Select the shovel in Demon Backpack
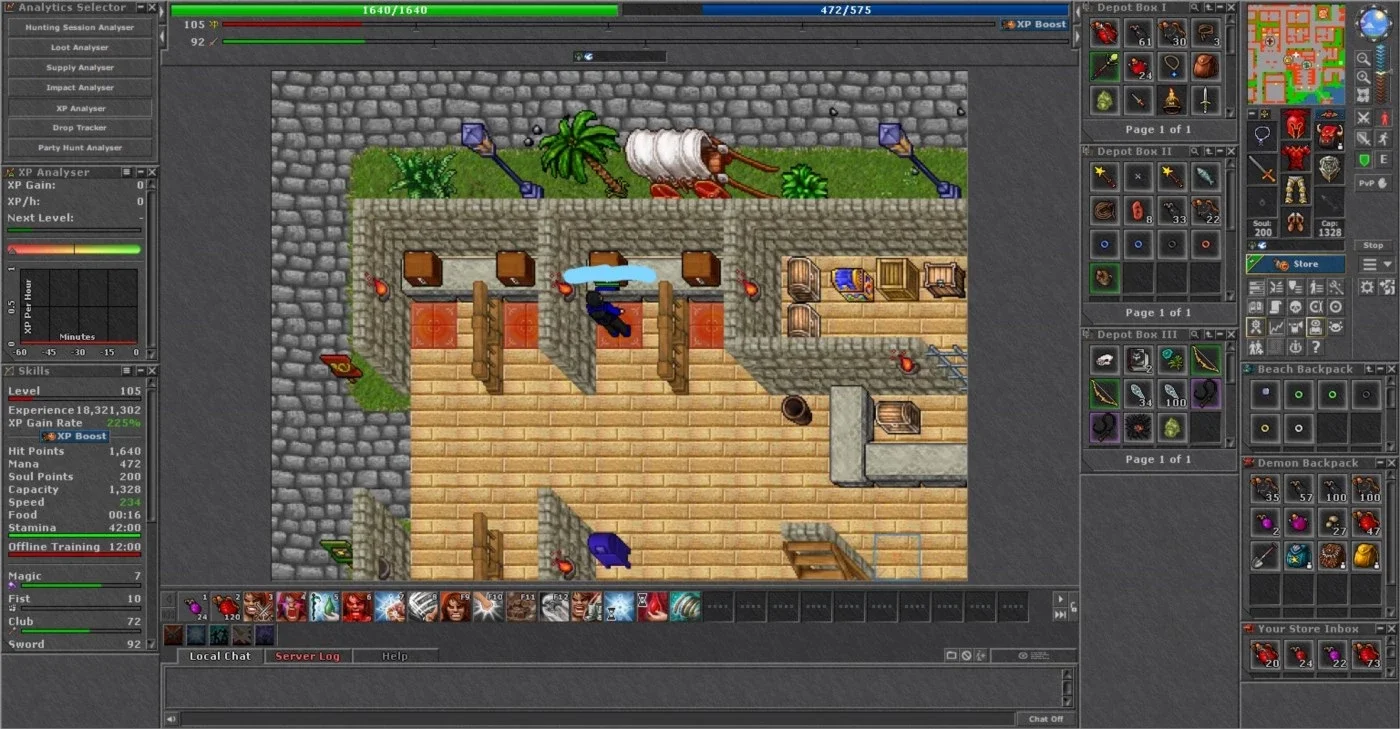The image size is (1400, 729). coord(1265,555)
